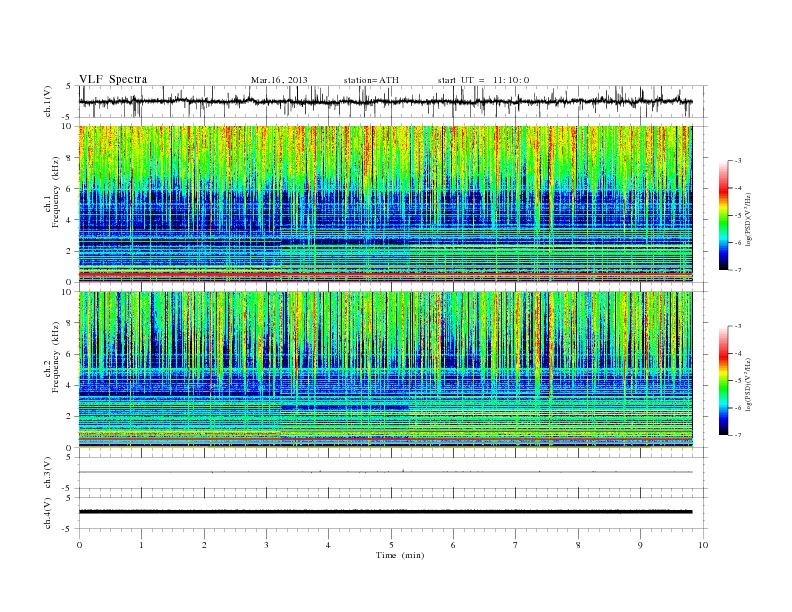
Task: Click the time-axis tick label "9"
Action: click(640, 545)
